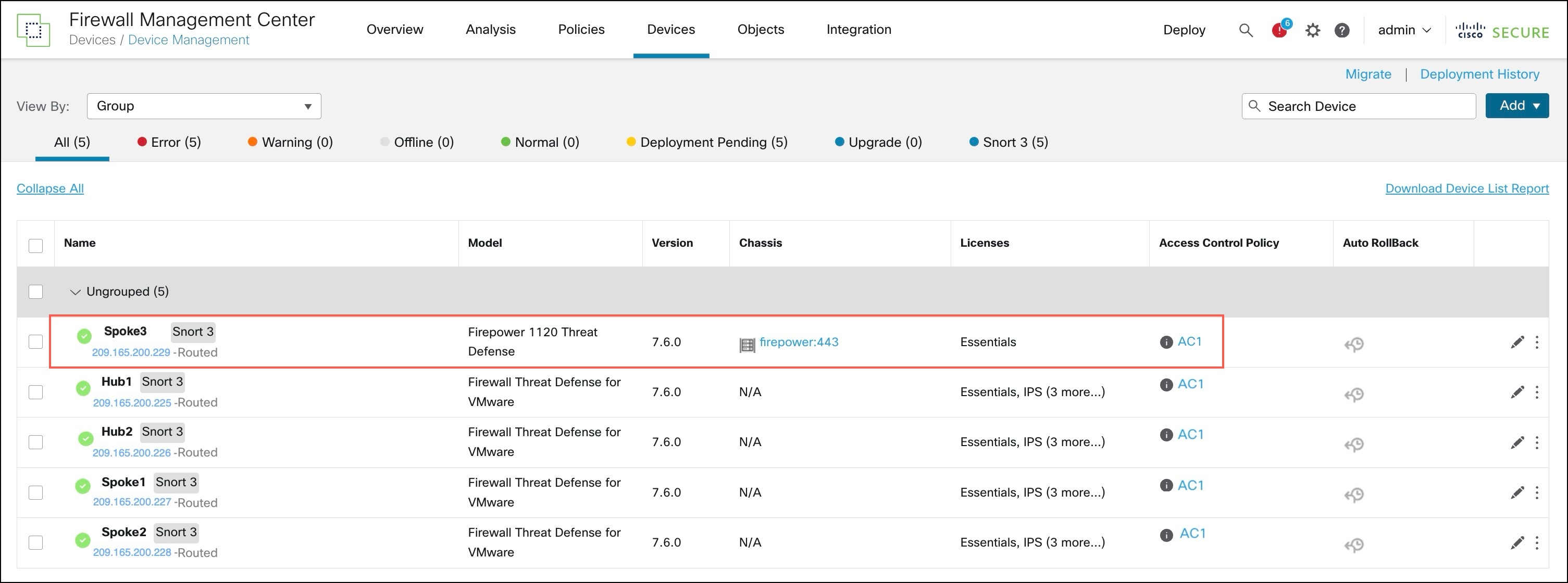Screen dimensions: 1568x583
Task: Click the settings gear icon
Action: [x=1313, y=30]
